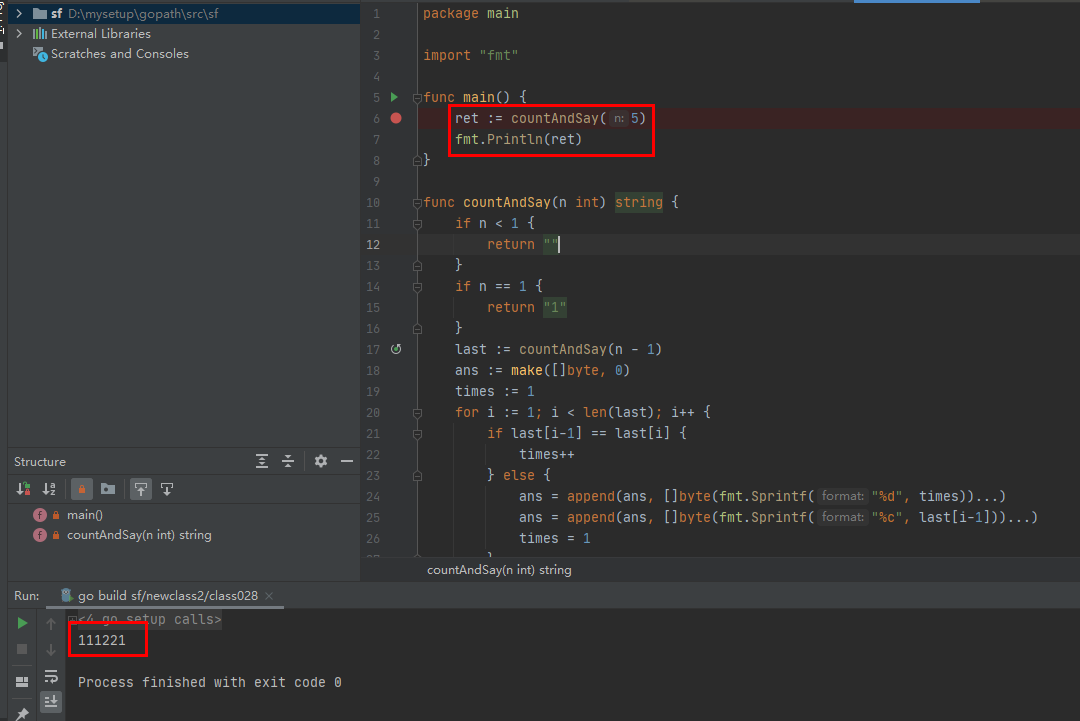Click the return "1" statement on line 15
This screenshot has height=721, width=1080.
point(527,307)
